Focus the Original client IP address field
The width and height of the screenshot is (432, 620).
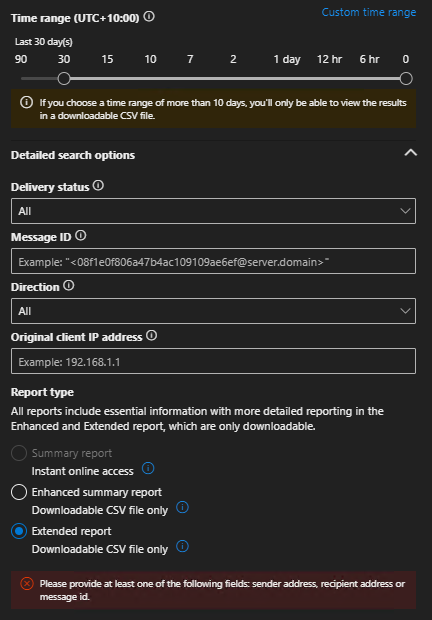(x=213, y=361)
